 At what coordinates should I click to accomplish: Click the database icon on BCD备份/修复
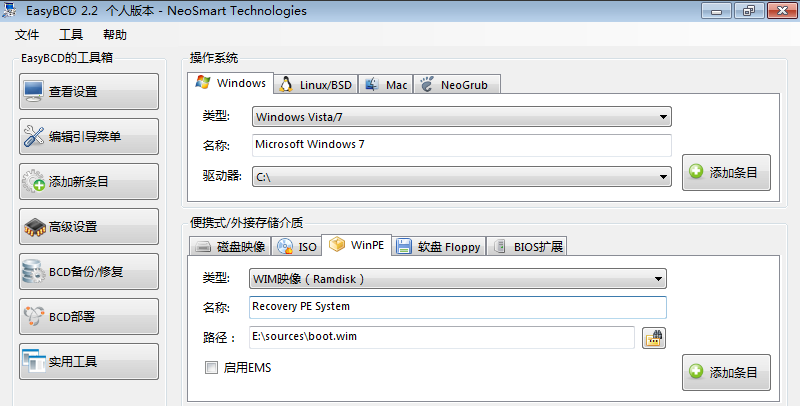click(34, 271)
